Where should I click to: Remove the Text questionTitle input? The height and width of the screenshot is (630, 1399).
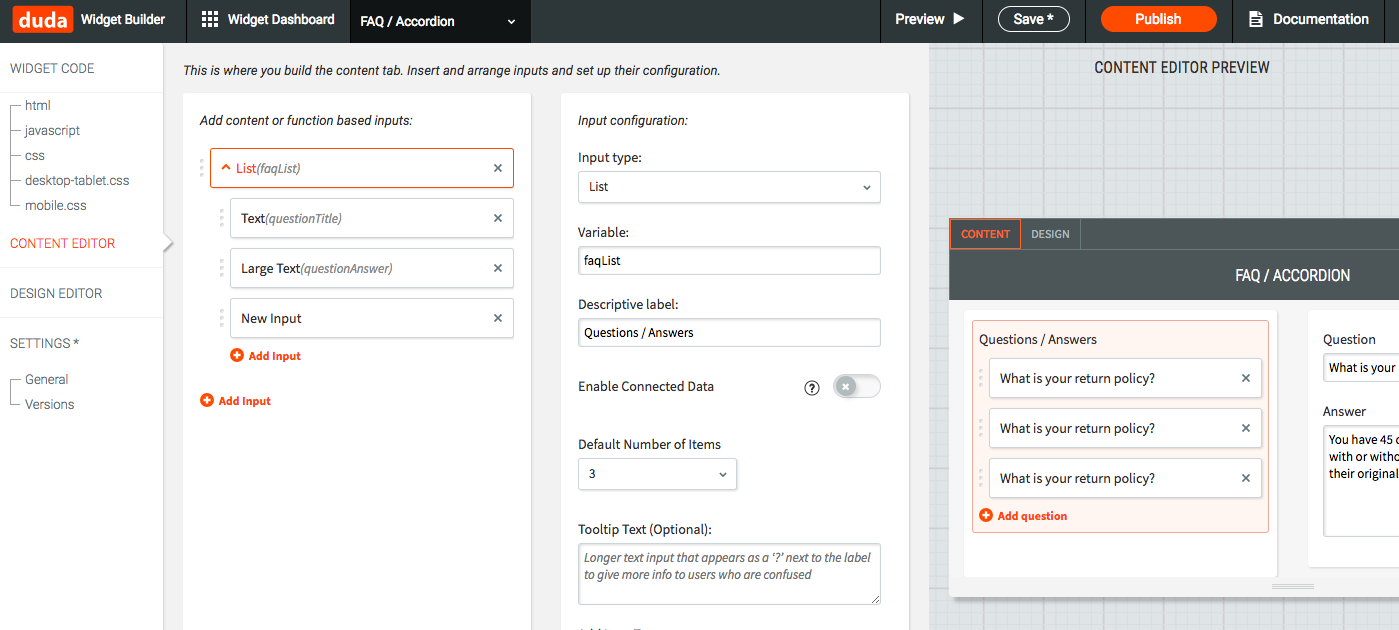coord(498,218)
